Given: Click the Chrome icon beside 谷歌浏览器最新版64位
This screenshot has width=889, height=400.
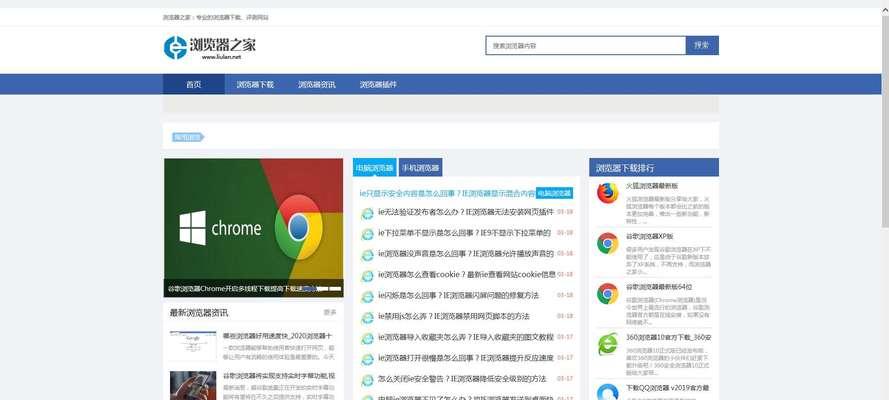Looking at the screenshot, I should click(607, 293).
